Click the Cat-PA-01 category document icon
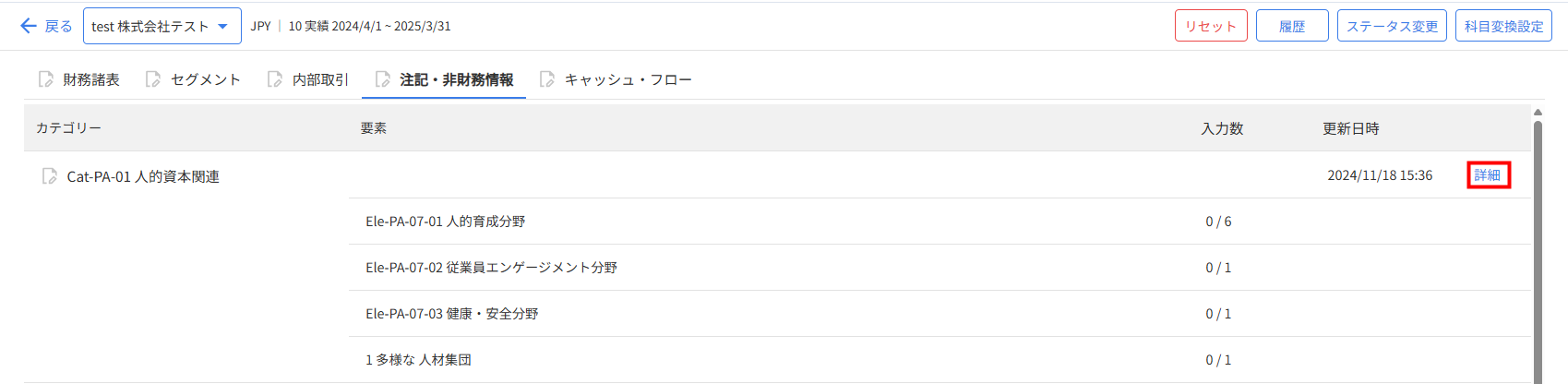Image resolution: width=1568 pixels, height=384 pixels. [50, 176]
